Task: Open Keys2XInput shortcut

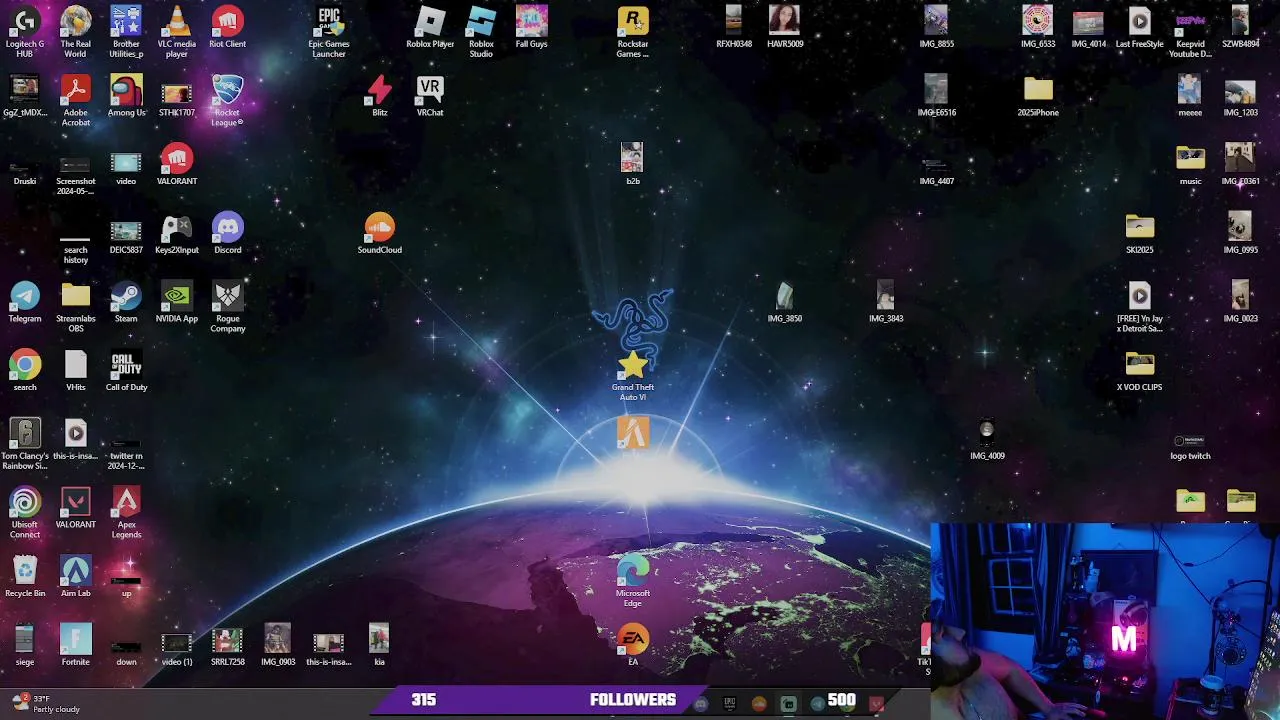Action: (x=177, y=234)
